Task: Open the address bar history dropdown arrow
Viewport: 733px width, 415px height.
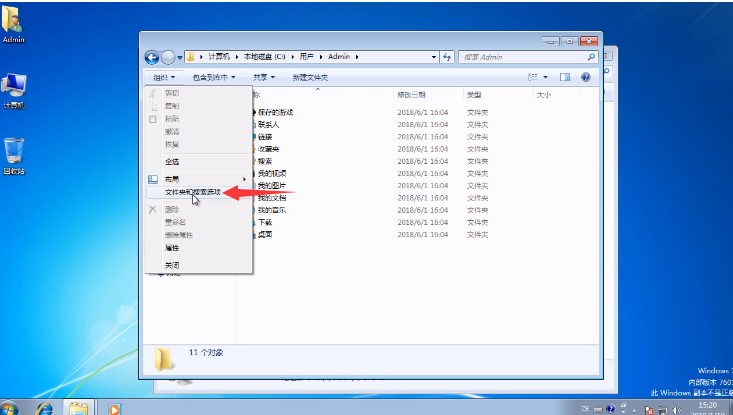Action: click(x=434, y=57)
